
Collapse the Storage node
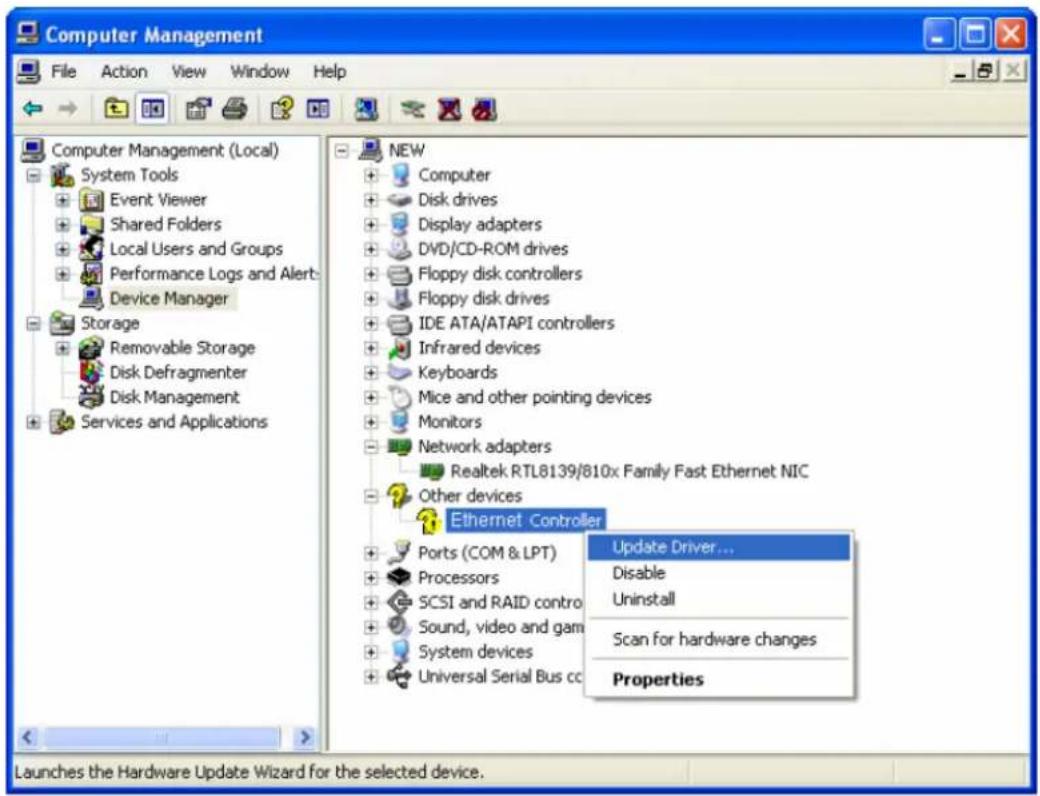pyautogui.click(x=33, y=323)
